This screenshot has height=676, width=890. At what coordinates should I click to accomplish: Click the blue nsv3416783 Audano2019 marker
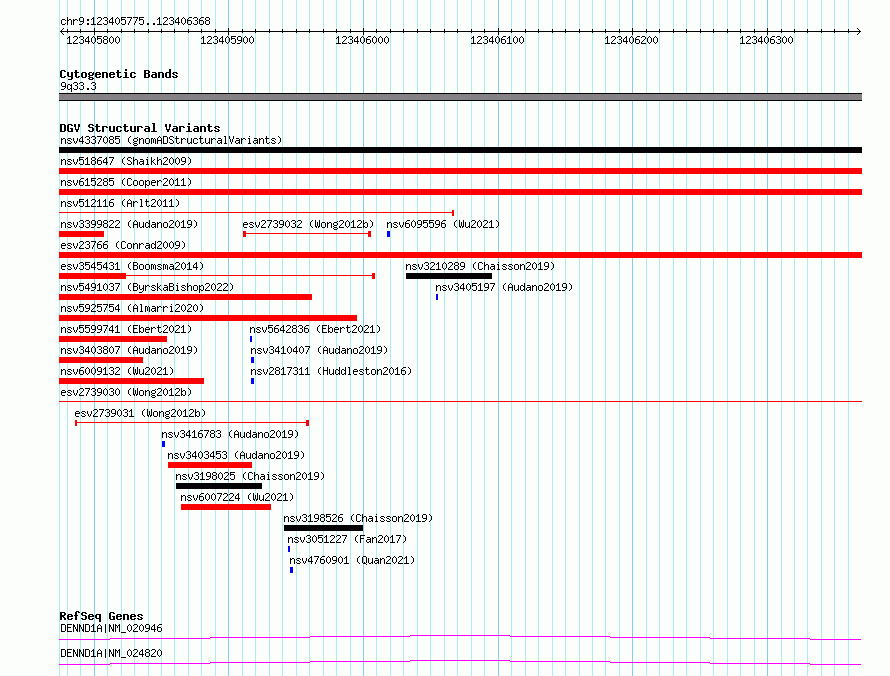coord(163,444)
